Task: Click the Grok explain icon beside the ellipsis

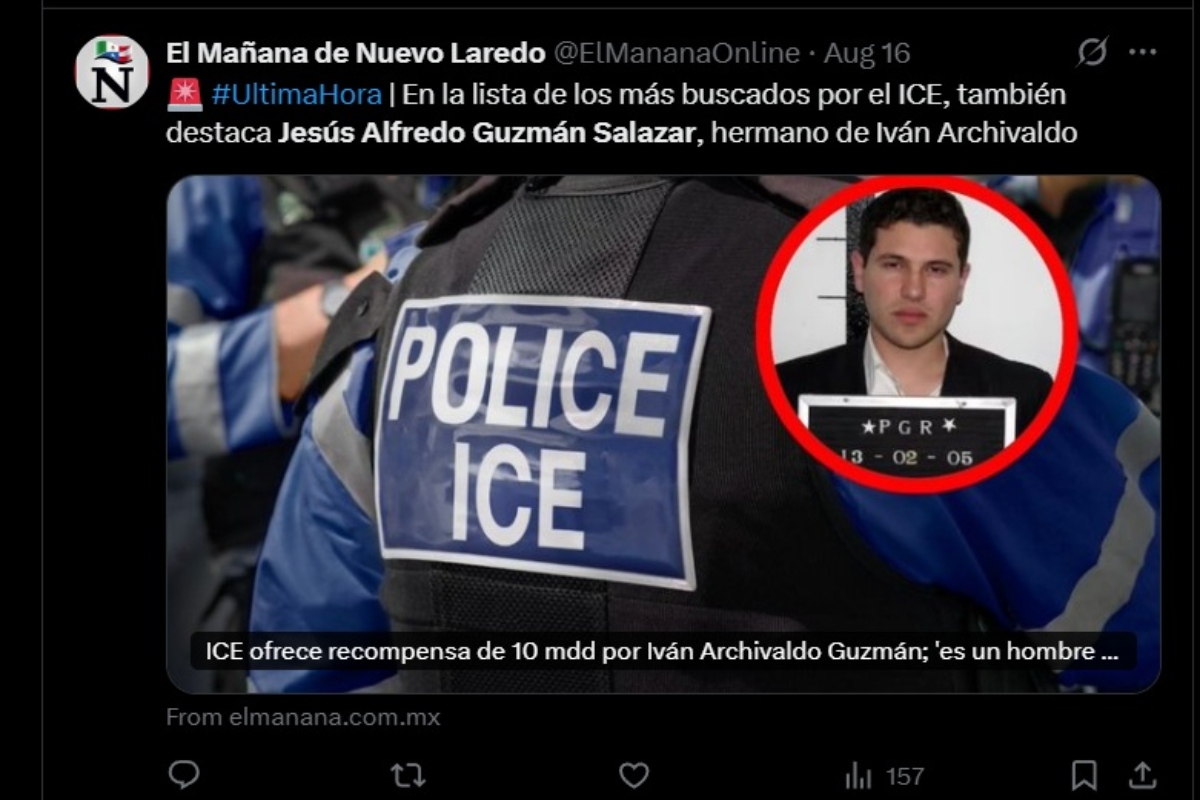Action: pyautogui.click(x=1092, y=52)
